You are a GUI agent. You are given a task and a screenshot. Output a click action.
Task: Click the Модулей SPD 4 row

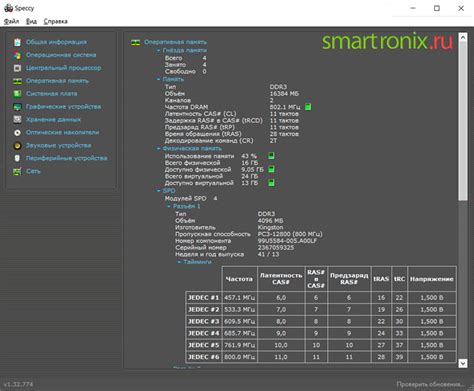pyautogui.click(x=191, y=198)
